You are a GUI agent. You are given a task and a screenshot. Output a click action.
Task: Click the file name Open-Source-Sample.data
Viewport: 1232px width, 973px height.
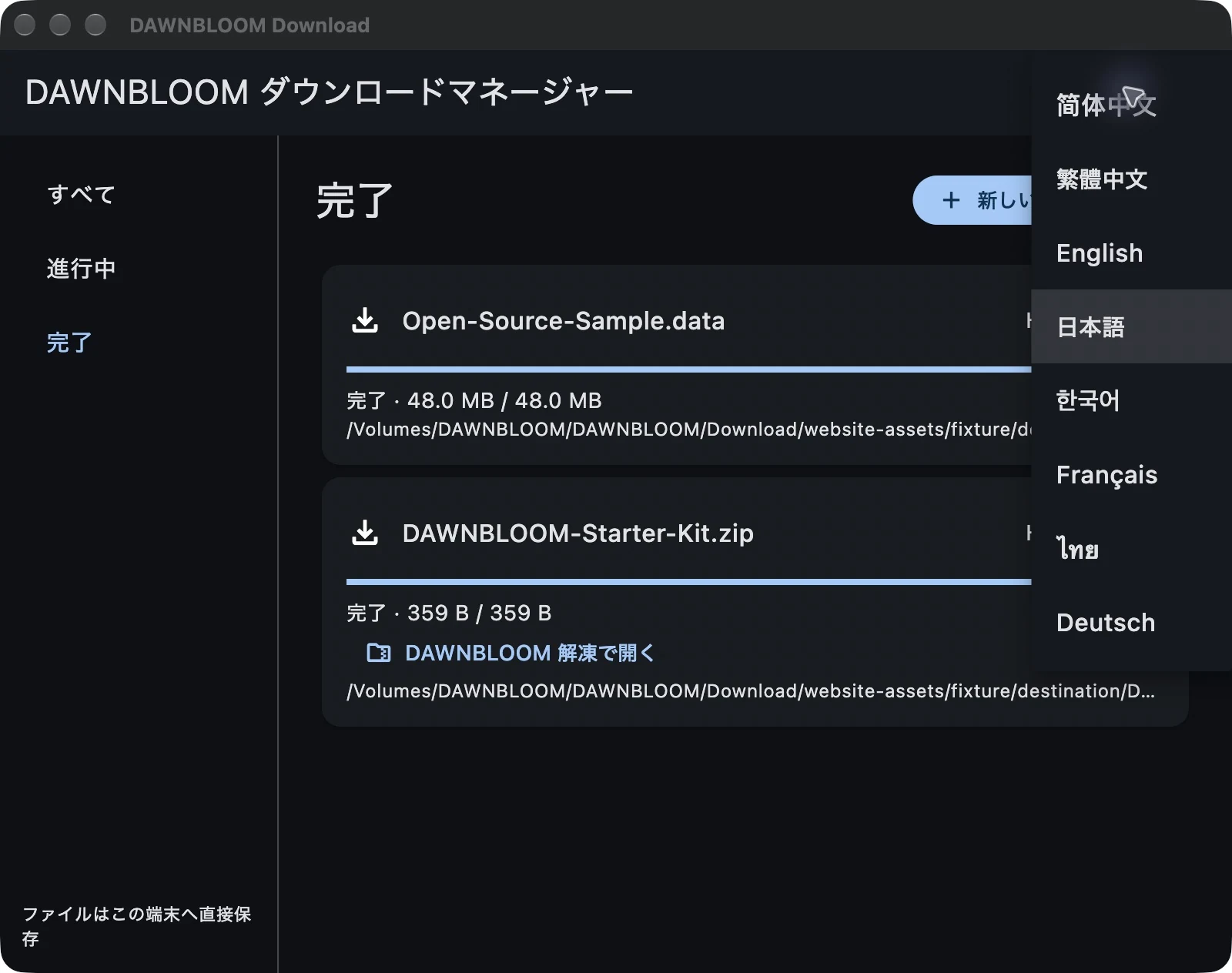coord(564,320)
